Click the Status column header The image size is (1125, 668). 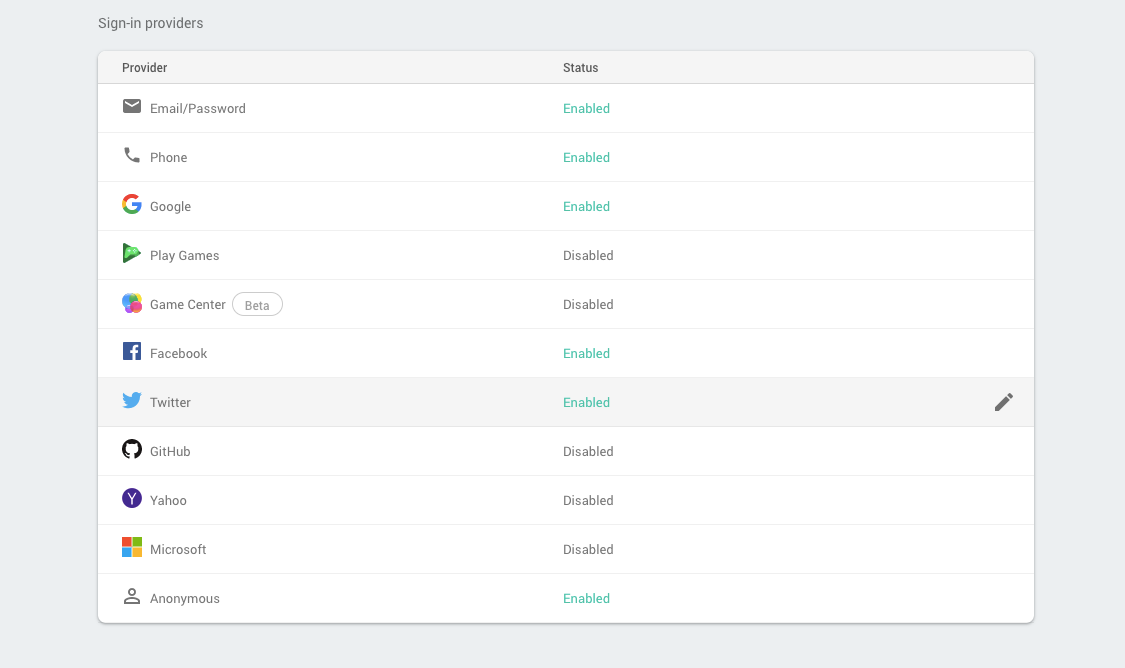[x=580, y=67]
